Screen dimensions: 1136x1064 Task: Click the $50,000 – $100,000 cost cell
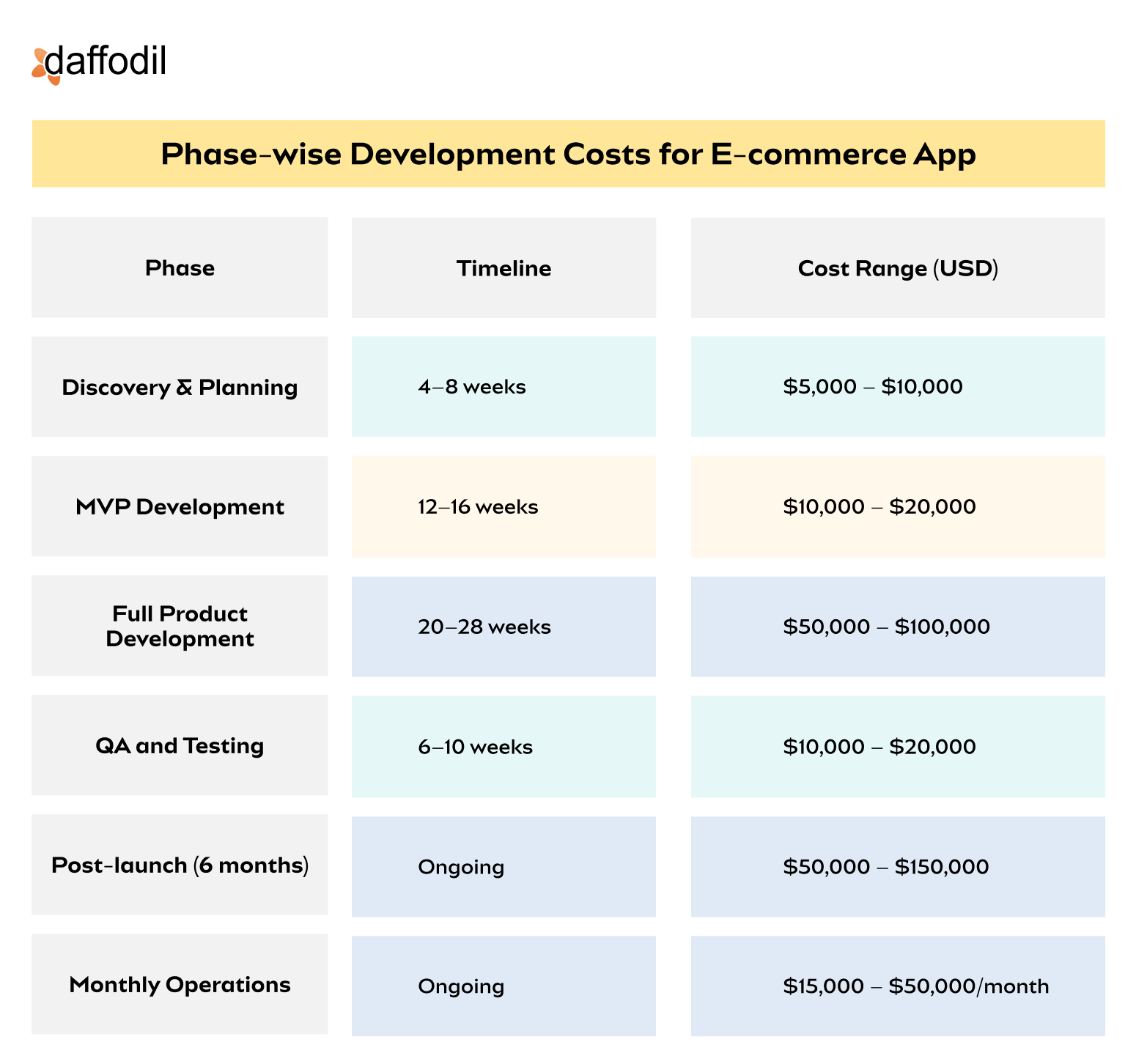pos(898,627)
